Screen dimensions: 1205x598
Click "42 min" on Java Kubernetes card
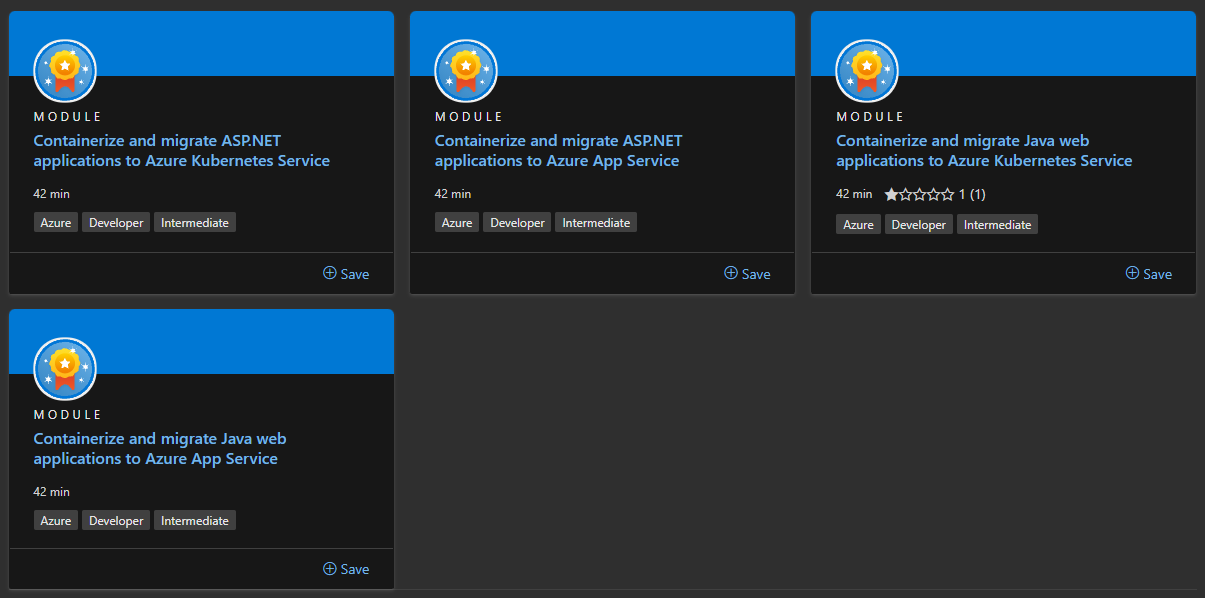(x=854, y=194)
